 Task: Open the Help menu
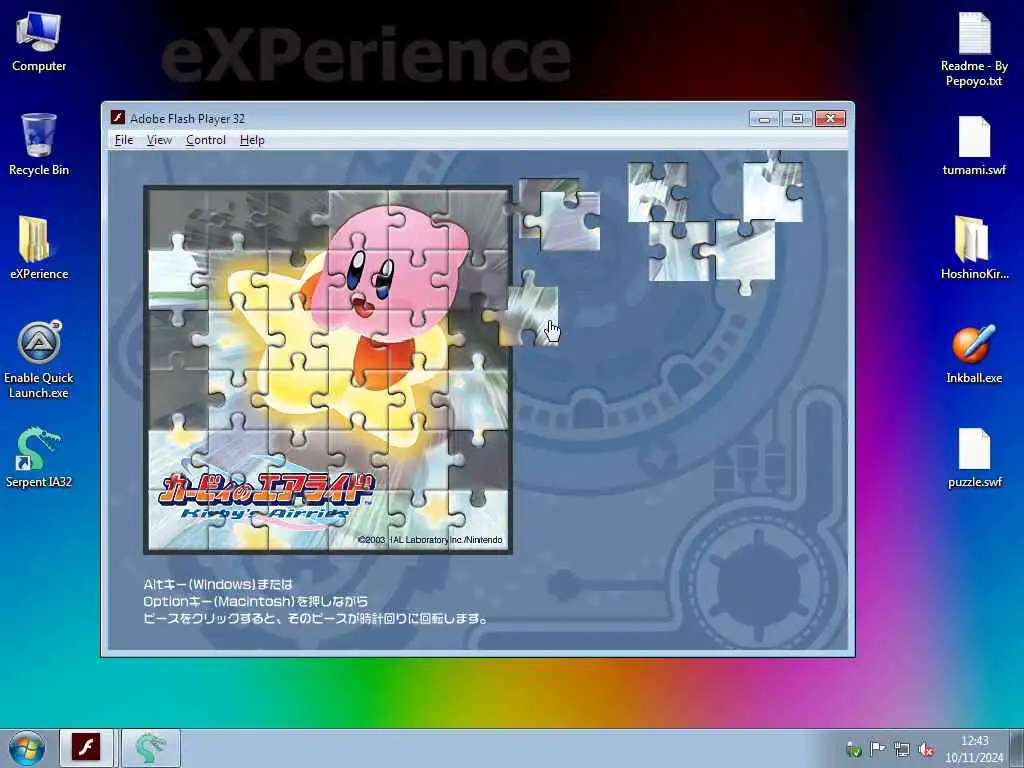click(x=252, y=140)
